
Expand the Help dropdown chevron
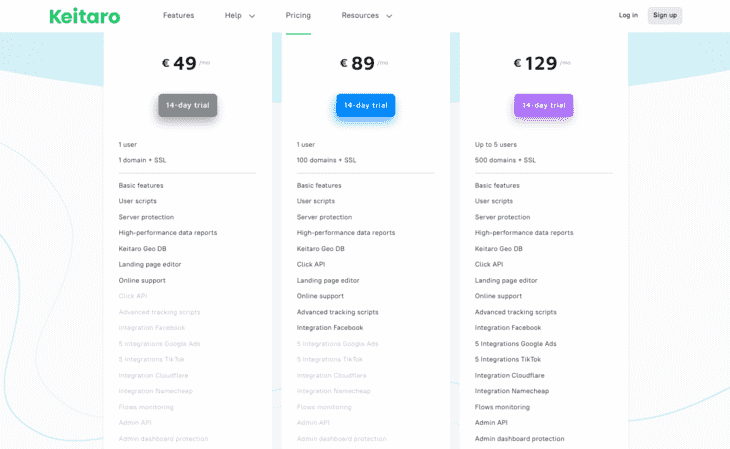click(x=252, y=16)
